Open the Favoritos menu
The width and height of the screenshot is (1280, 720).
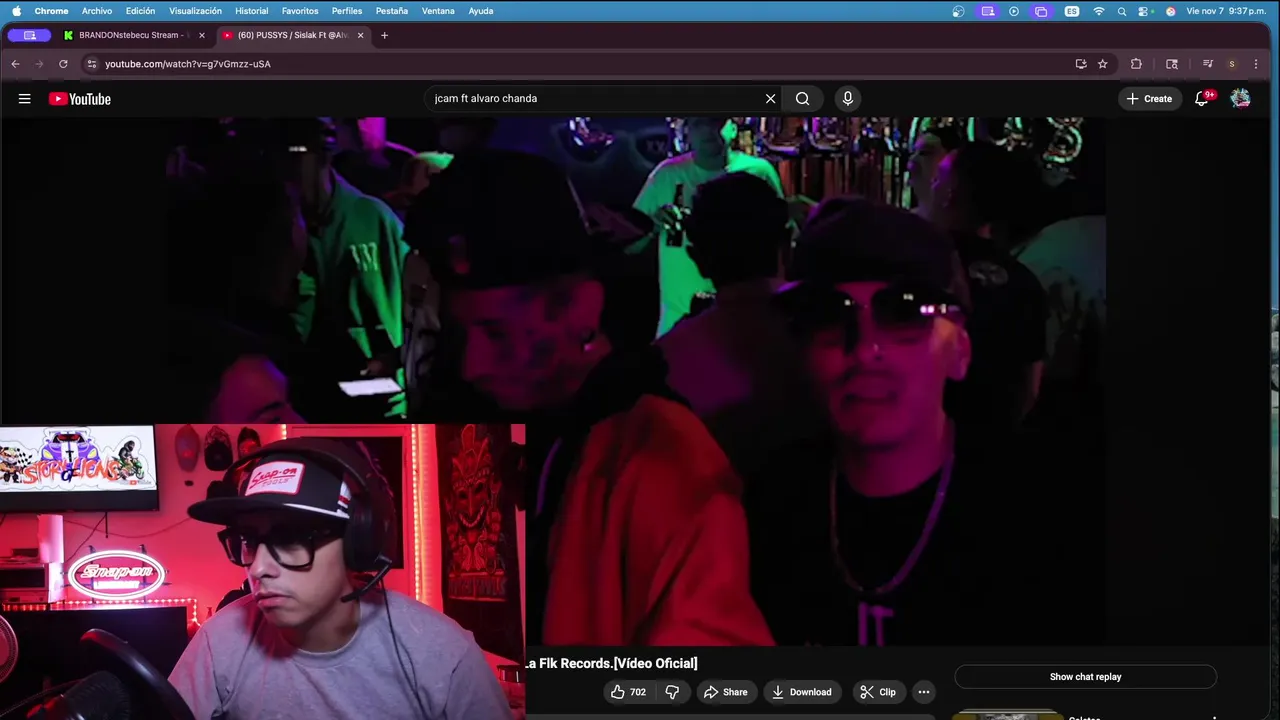[x=300, y=11]
